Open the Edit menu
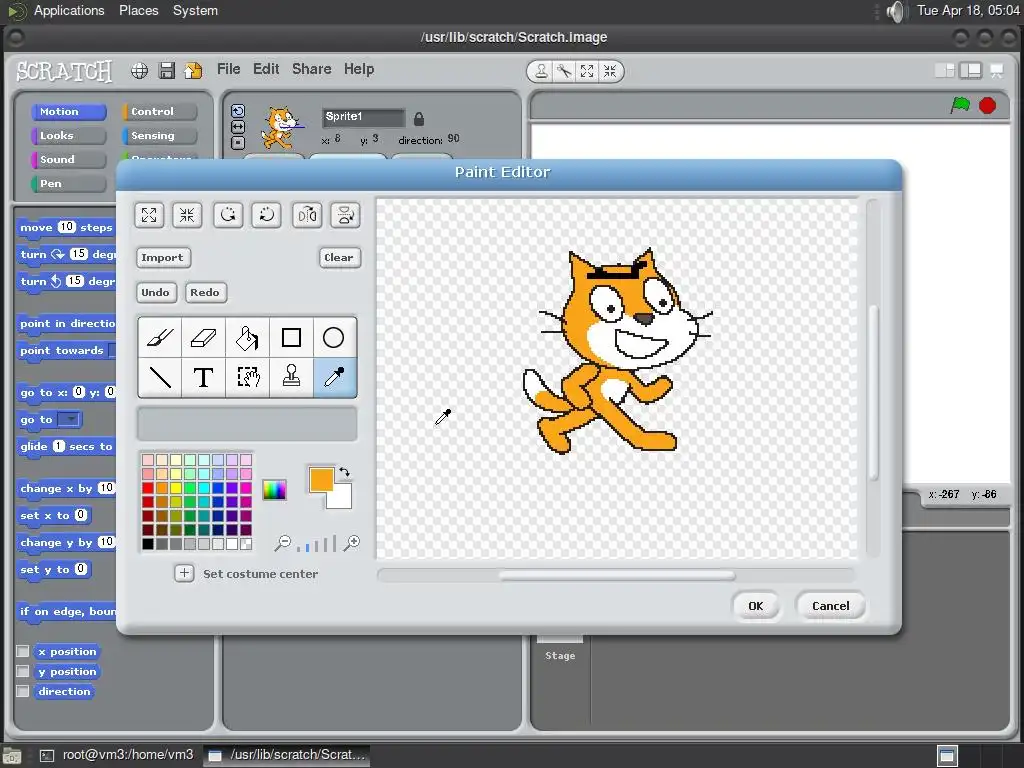This screenshot has width=1024, height=768. coord(266,69)
